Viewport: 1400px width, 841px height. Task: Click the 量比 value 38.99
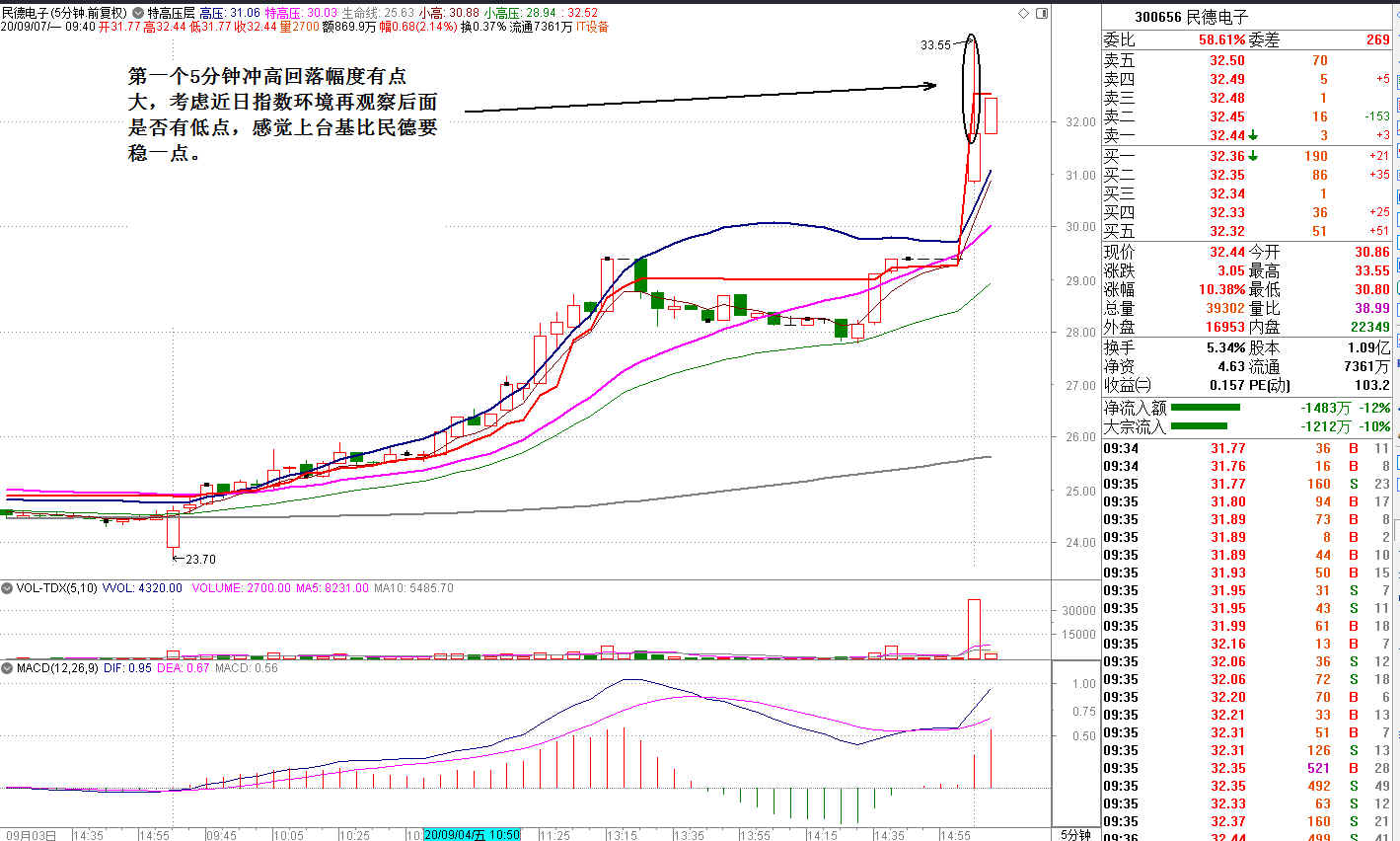coord(1372,308)
